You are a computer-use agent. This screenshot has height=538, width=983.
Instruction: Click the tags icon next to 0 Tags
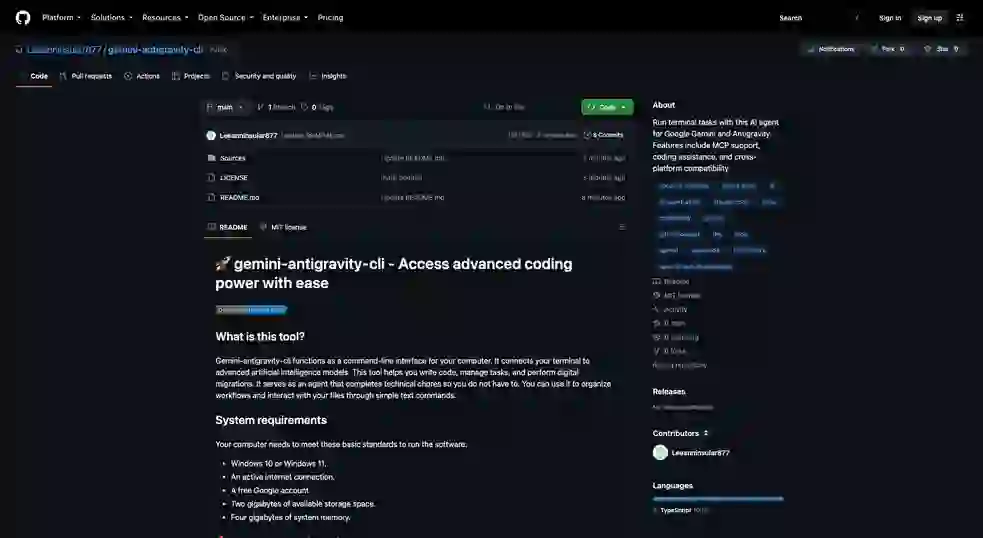[305, 107]
